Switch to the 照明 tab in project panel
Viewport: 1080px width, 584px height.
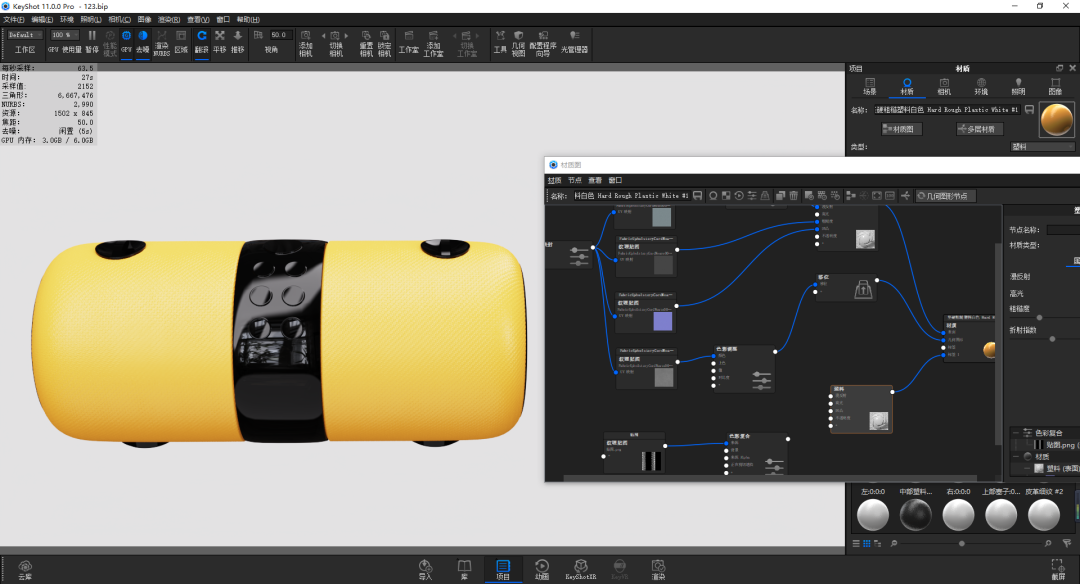coord(1018,86)
